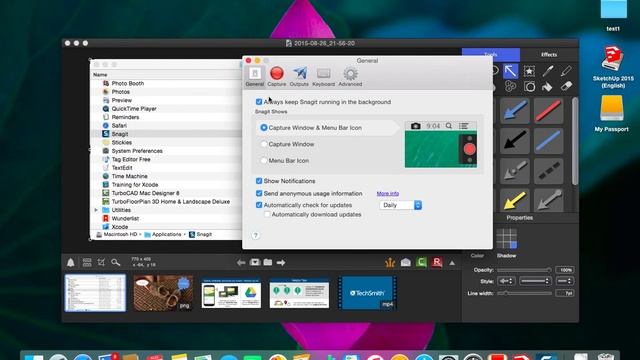This screenshot has height=360, width=640.
Task: Select the Shape tool icon
Action: point(529,87)
